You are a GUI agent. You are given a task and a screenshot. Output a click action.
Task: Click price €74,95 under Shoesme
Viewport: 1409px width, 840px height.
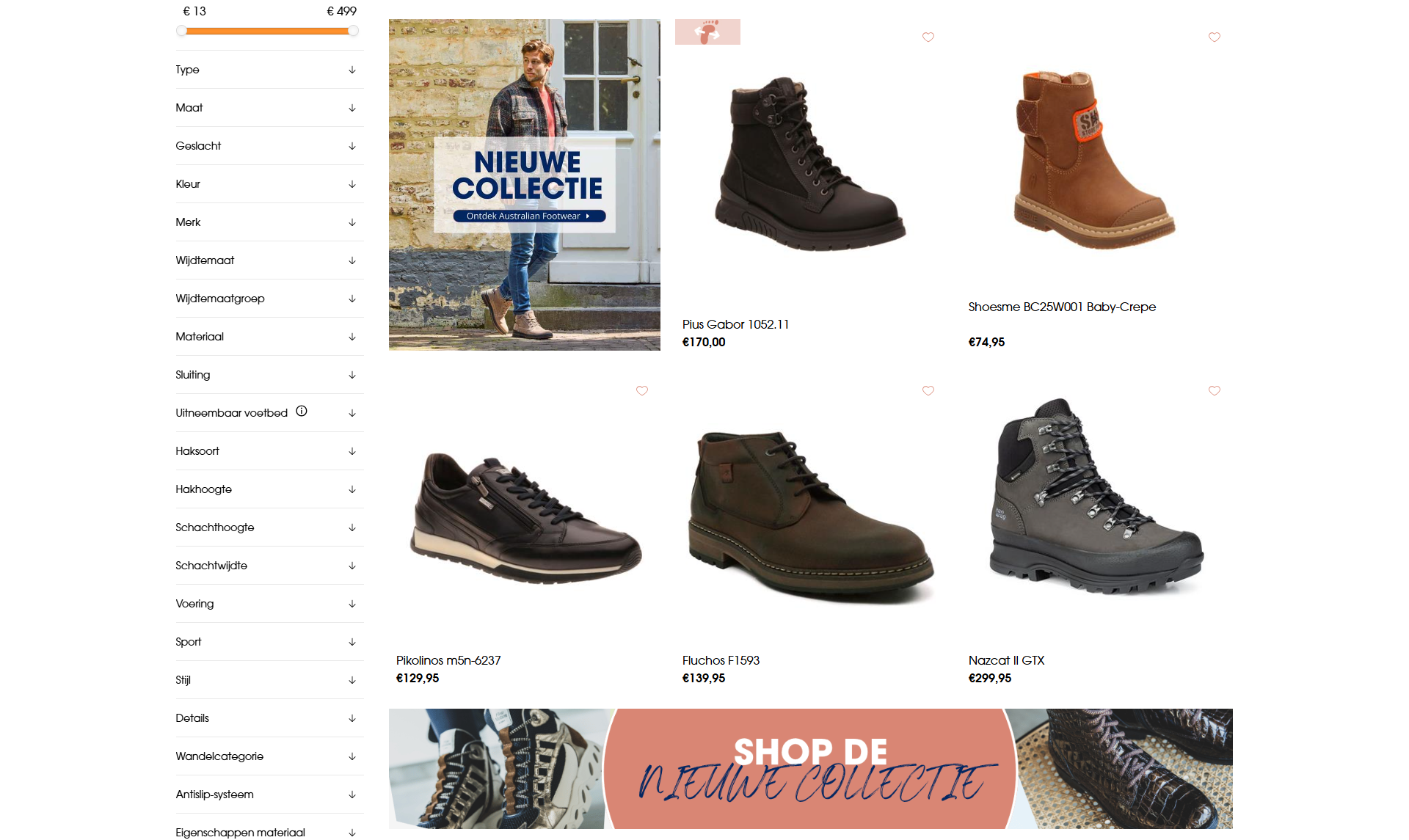pyautogui.click(x=986, y=342)
